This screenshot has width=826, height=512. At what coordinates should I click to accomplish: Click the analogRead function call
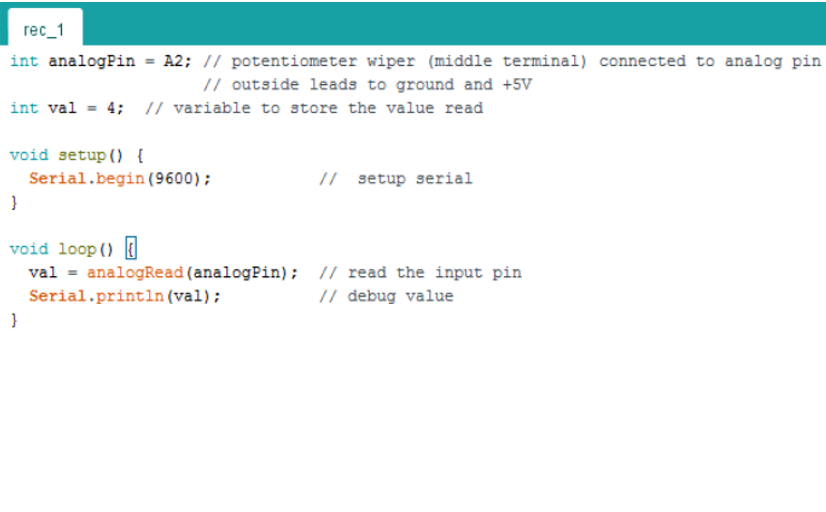136,272
